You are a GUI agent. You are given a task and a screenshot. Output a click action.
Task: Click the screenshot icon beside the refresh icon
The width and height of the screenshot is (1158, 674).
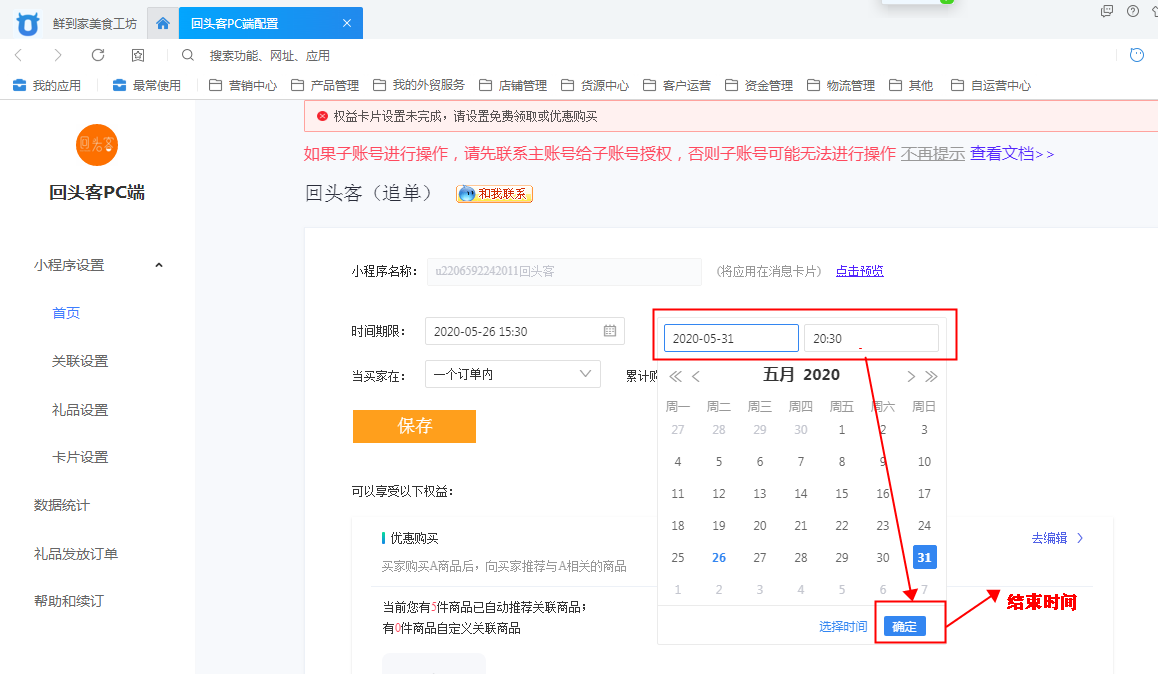[138, 55]
